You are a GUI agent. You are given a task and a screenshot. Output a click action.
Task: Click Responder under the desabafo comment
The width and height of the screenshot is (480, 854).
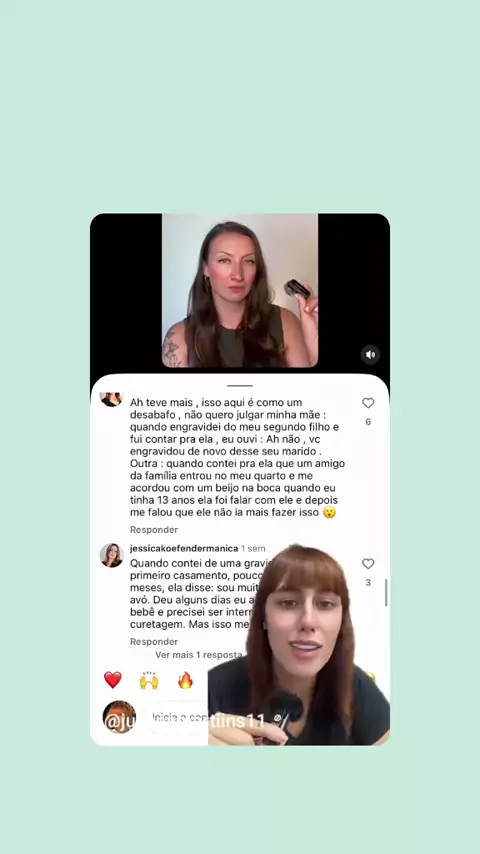154,529
